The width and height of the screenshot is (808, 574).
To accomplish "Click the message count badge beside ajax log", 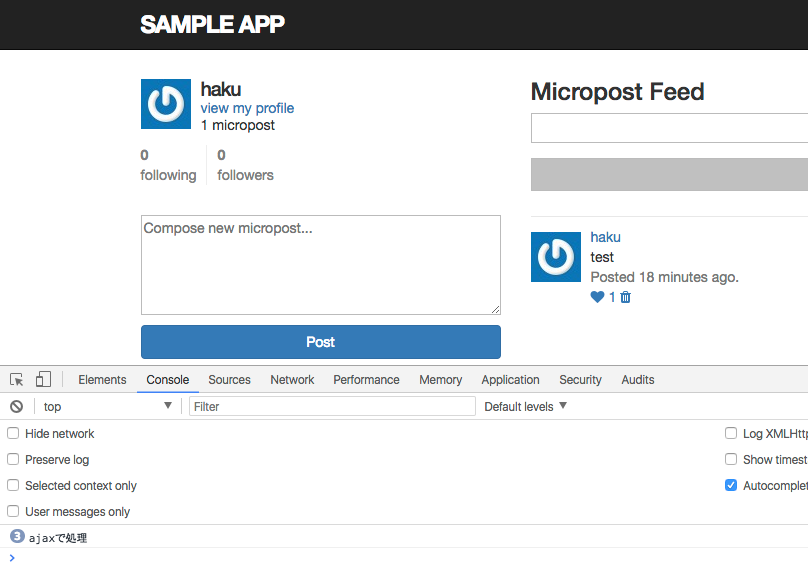I will tap(16, 537).
